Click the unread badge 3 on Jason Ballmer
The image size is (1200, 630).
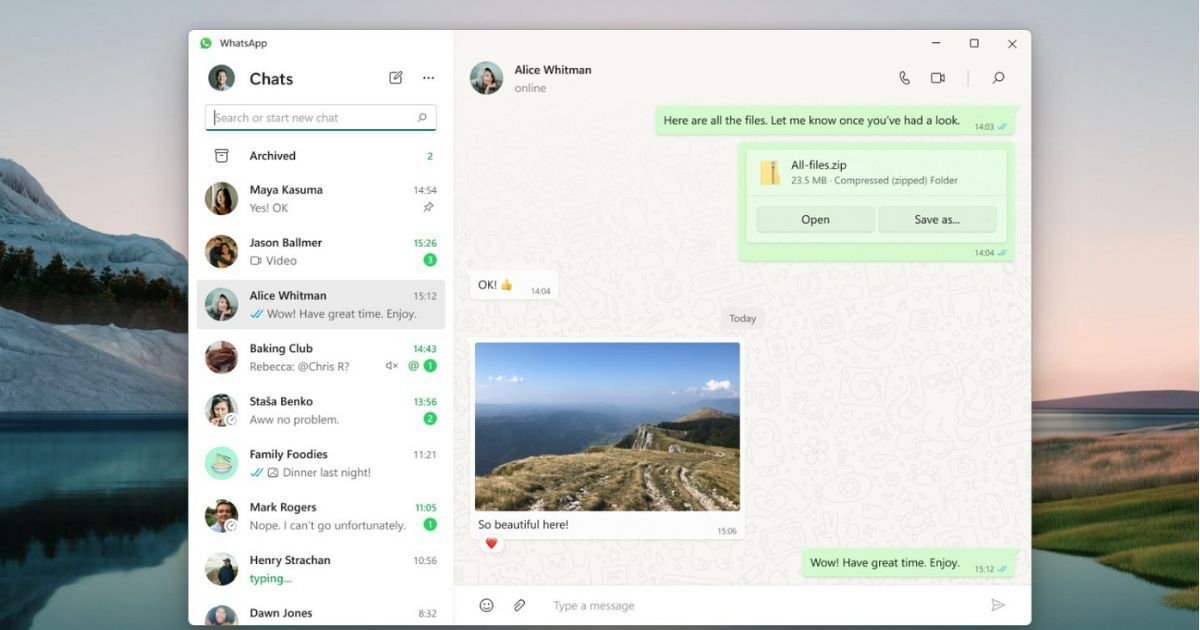click(x=430, y=260)
